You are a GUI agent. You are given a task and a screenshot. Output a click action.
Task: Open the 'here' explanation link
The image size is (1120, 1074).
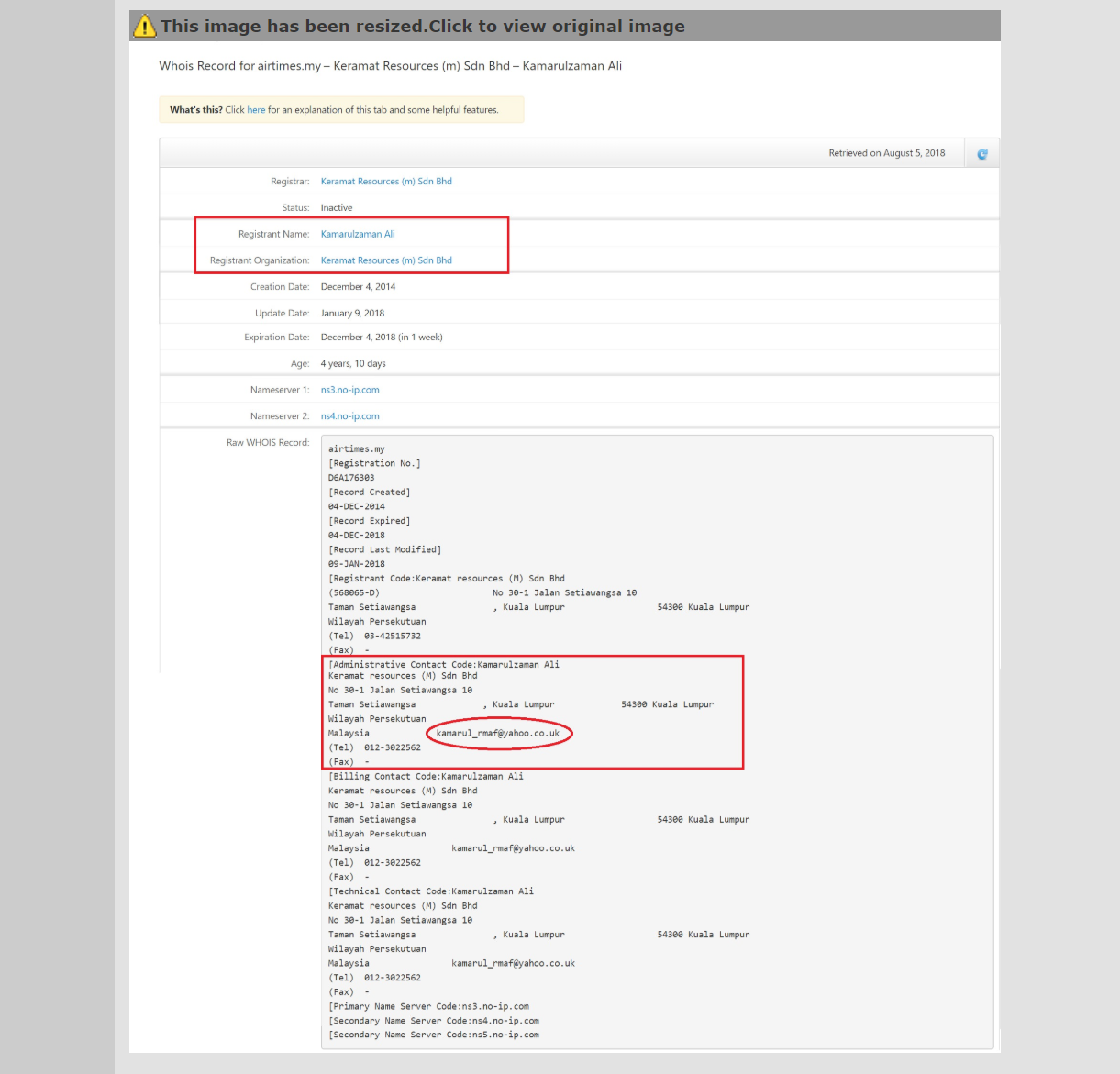click(x=256, y=110)
